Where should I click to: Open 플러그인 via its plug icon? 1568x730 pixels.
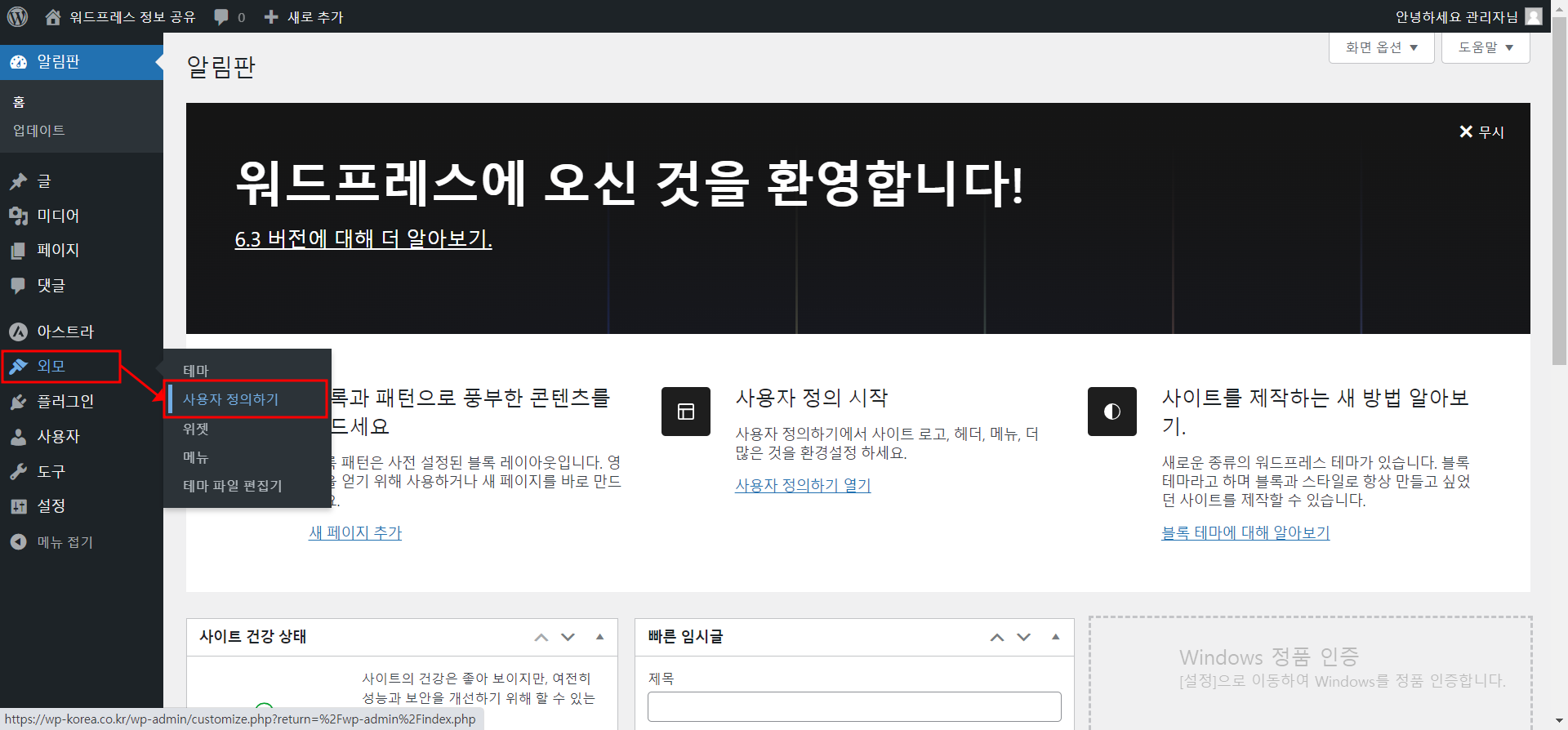18,402
